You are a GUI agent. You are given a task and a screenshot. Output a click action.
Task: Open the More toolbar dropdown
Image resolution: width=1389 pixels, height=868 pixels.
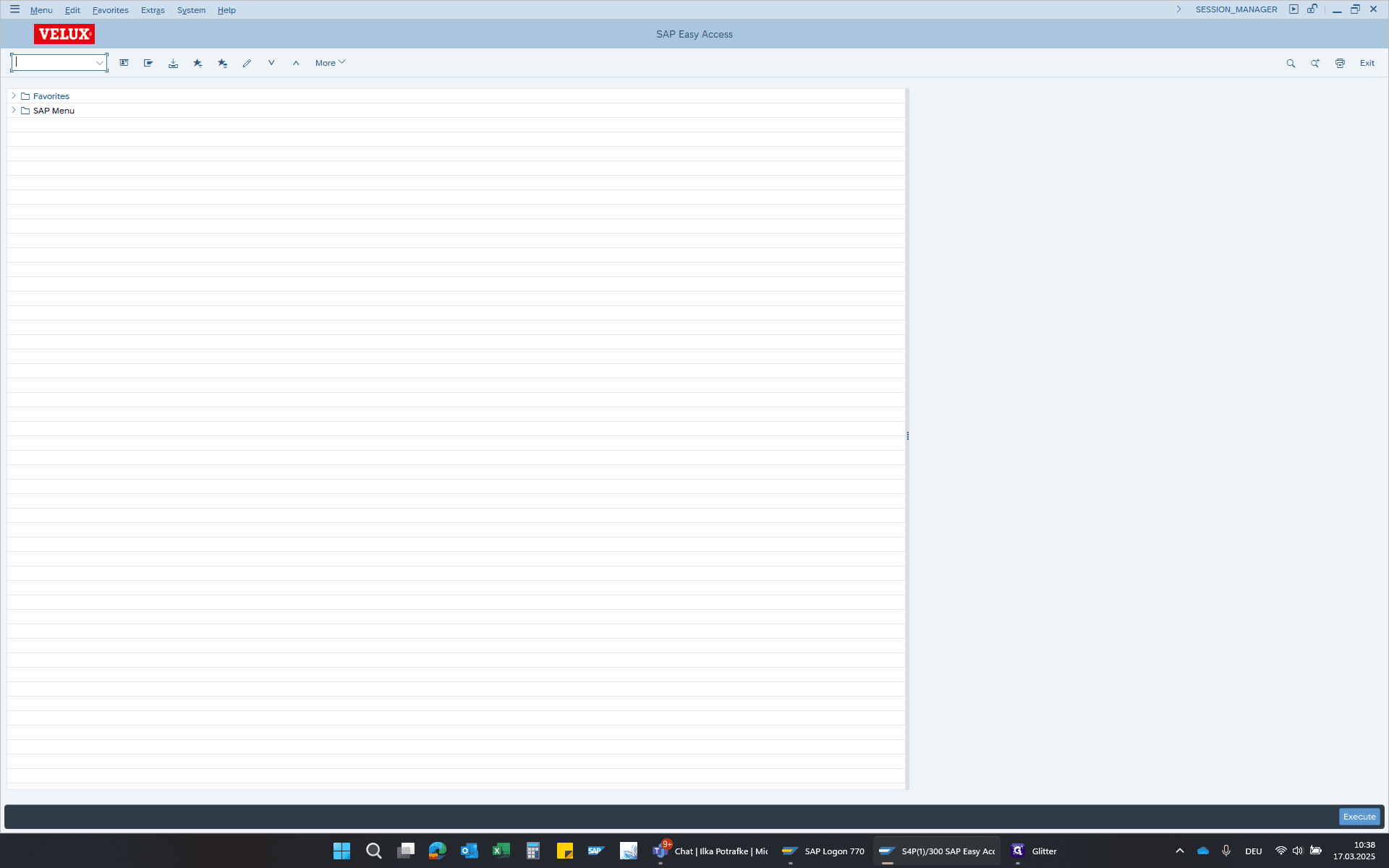click(x=330, y=63)
